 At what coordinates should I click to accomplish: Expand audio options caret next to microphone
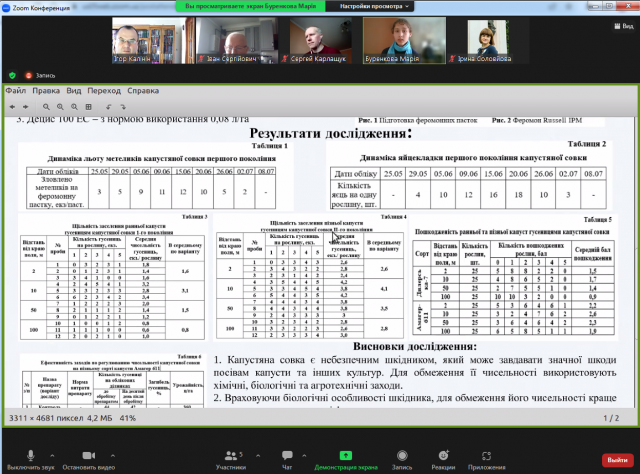coord(52,455)
